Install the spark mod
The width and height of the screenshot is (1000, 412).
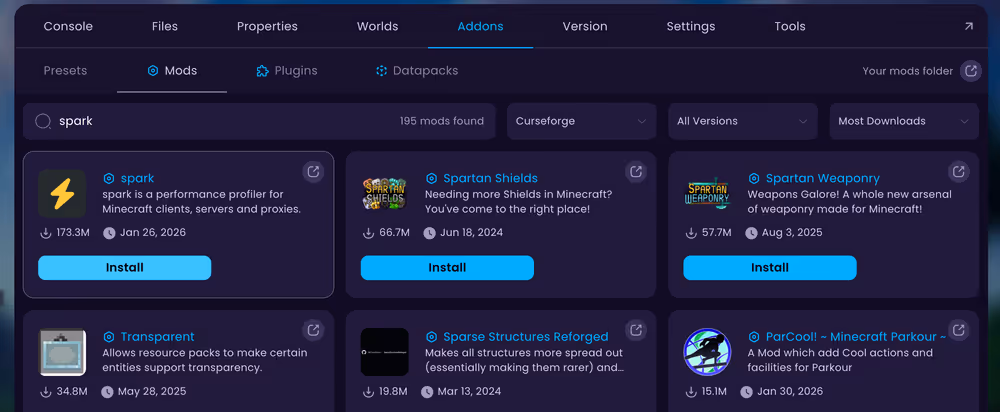point(124,268)
